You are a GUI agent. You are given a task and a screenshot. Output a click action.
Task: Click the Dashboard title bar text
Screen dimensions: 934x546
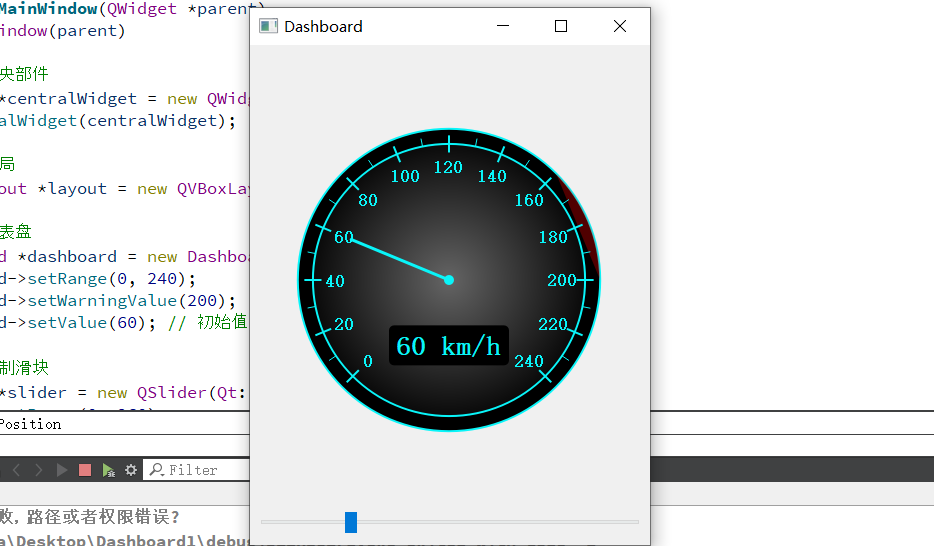[323, 27]
